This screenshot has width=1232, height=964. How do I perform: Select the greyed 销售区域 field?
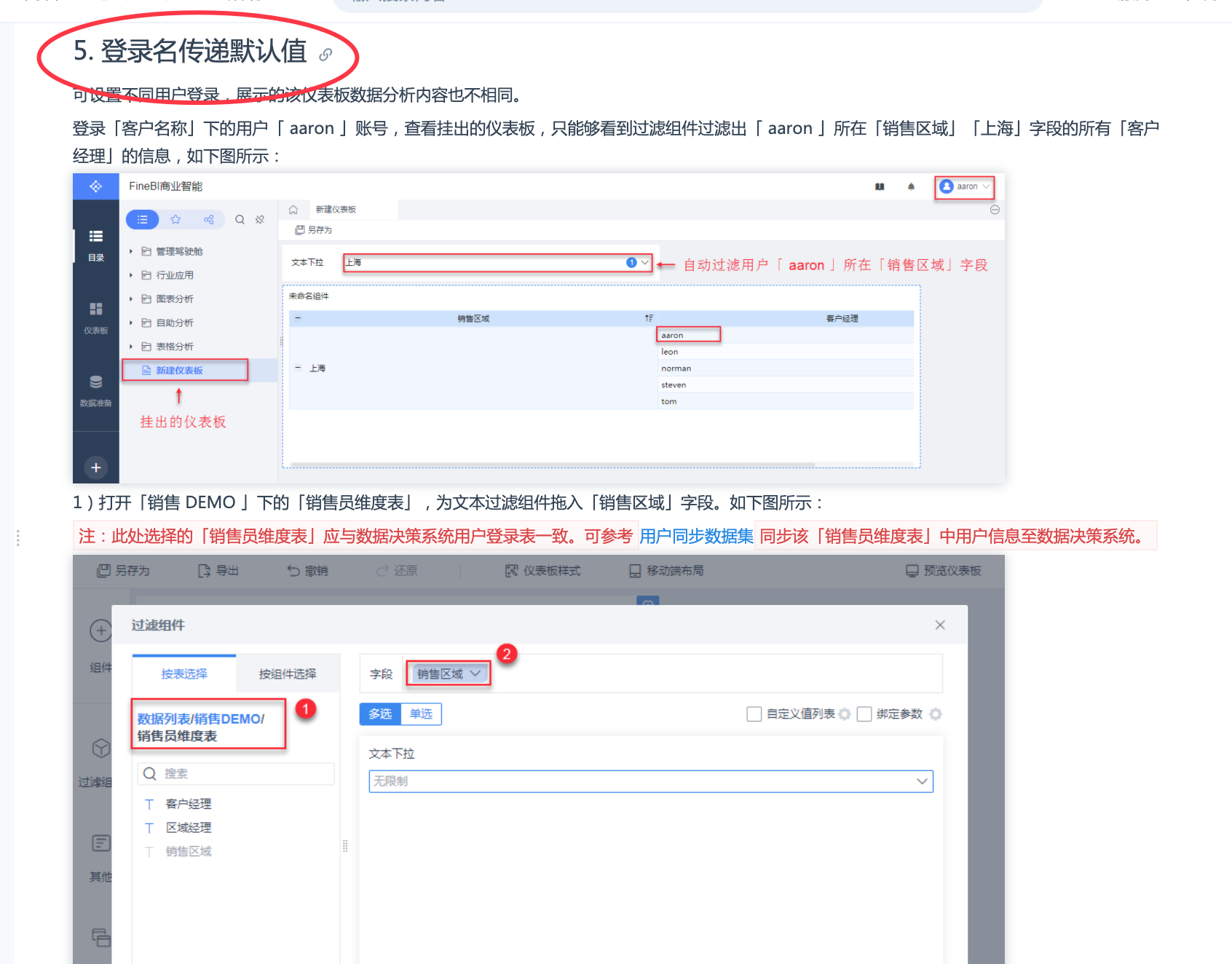pos(188,851)
